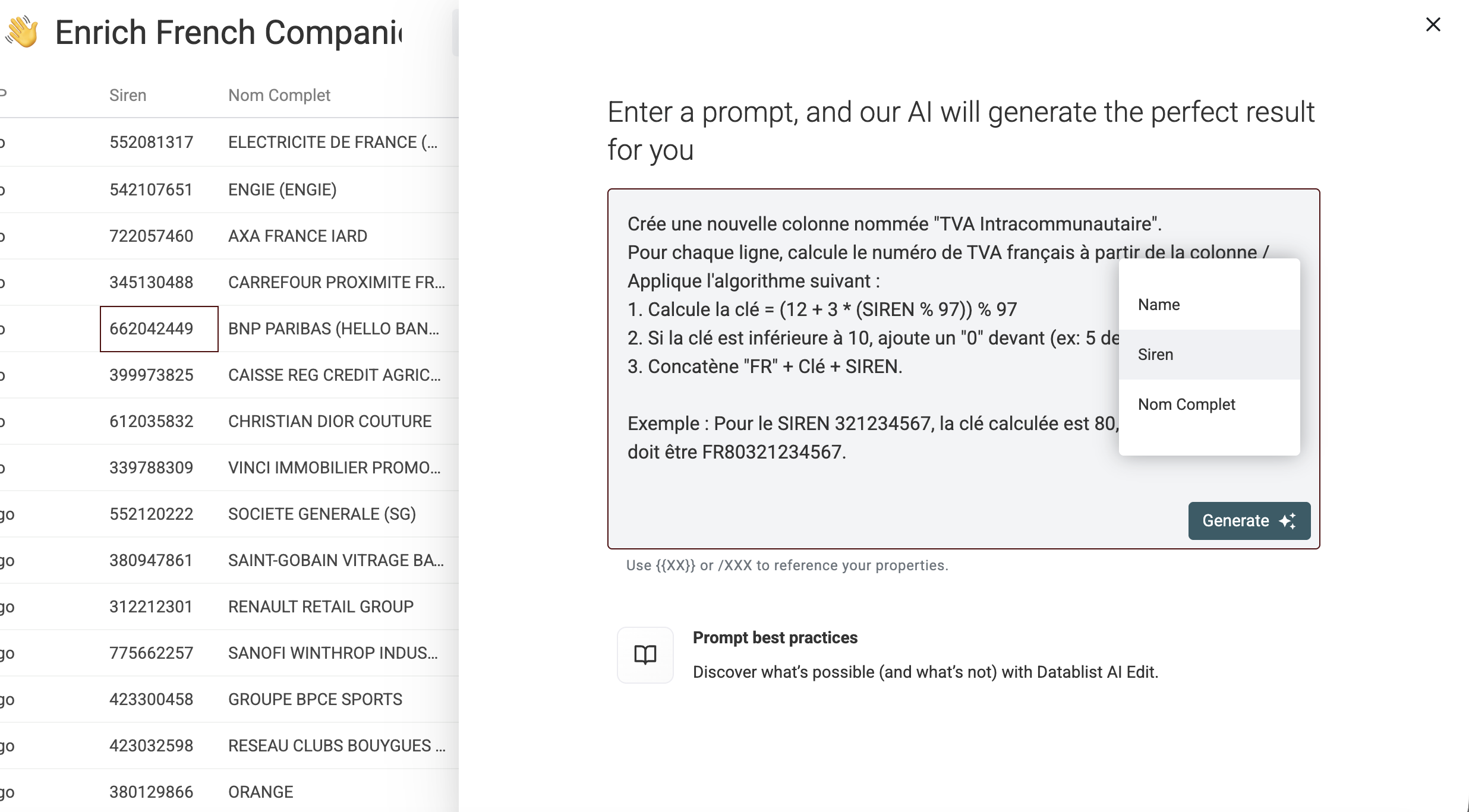Click the Generate button

tap(1249, 521)
